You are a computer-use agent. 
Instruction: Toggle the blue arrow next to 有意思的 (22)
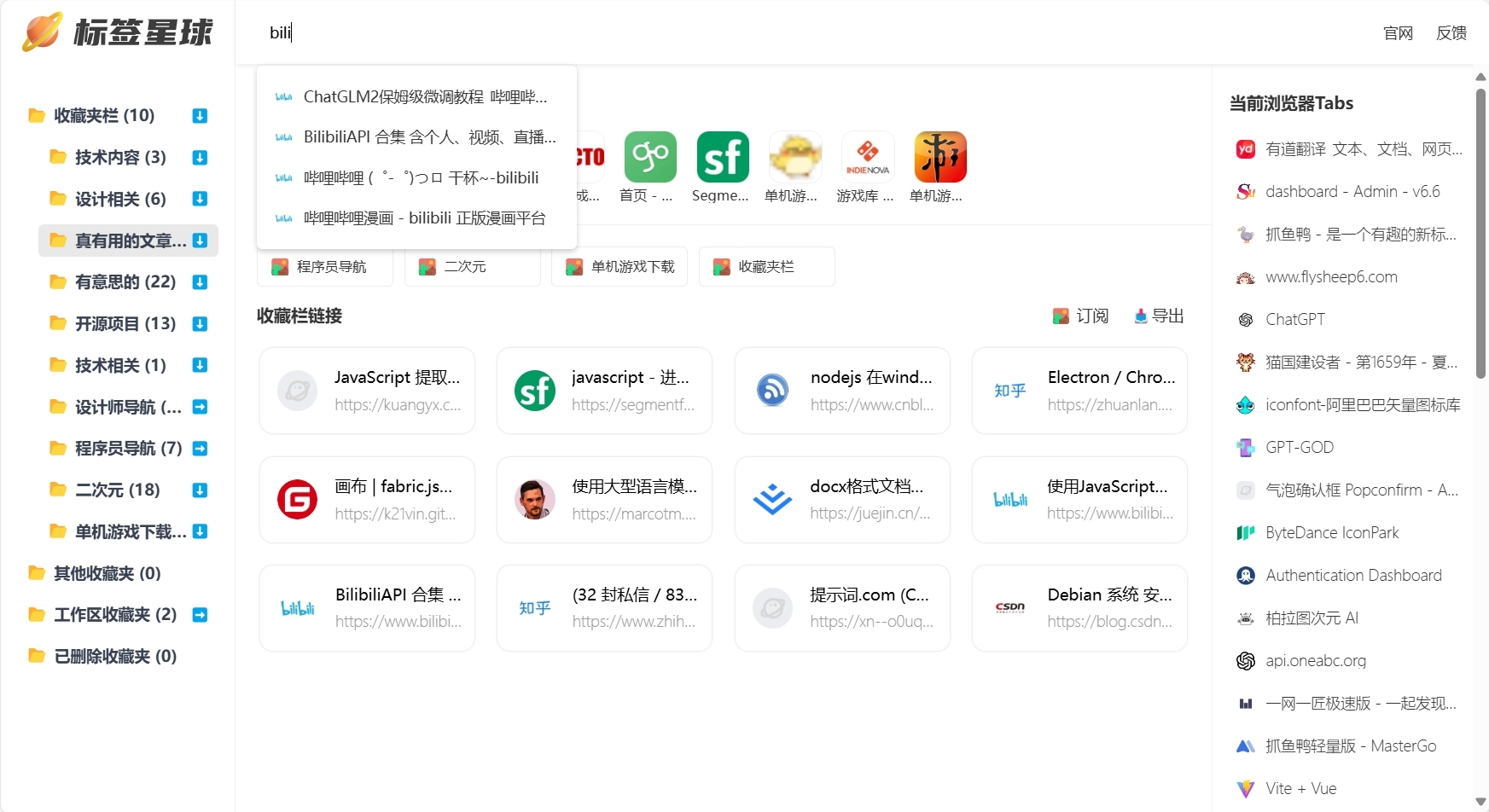point(200,282)
